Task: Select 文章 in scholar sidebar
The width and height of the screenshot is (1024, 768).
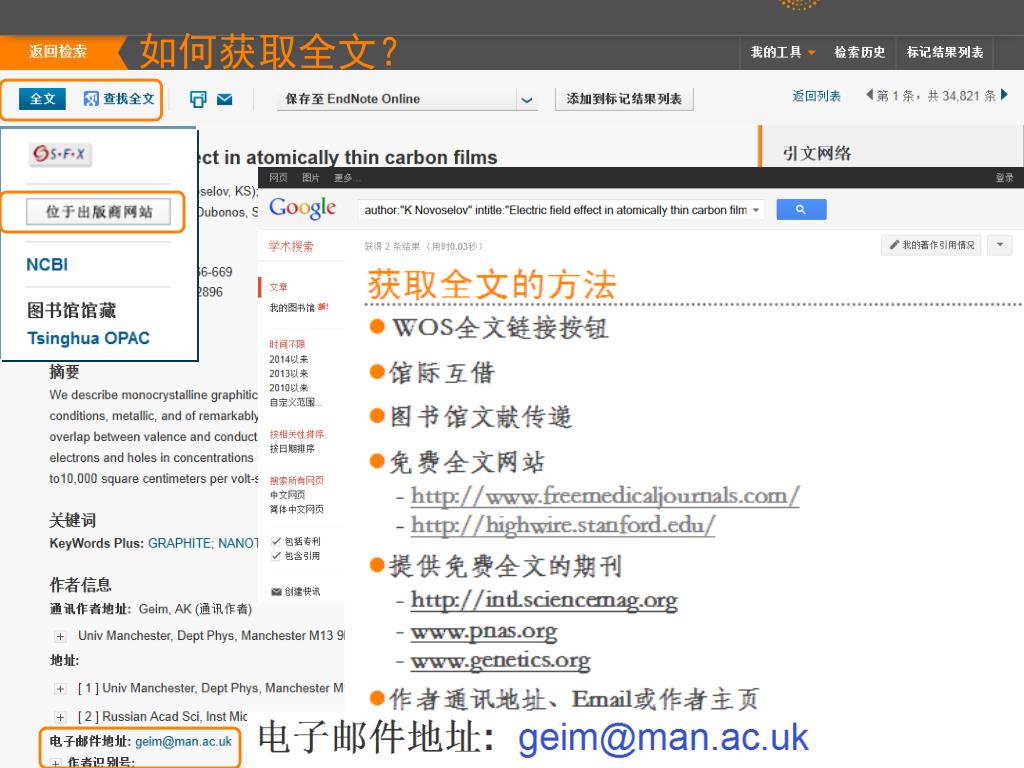Action: coord(279,287)
